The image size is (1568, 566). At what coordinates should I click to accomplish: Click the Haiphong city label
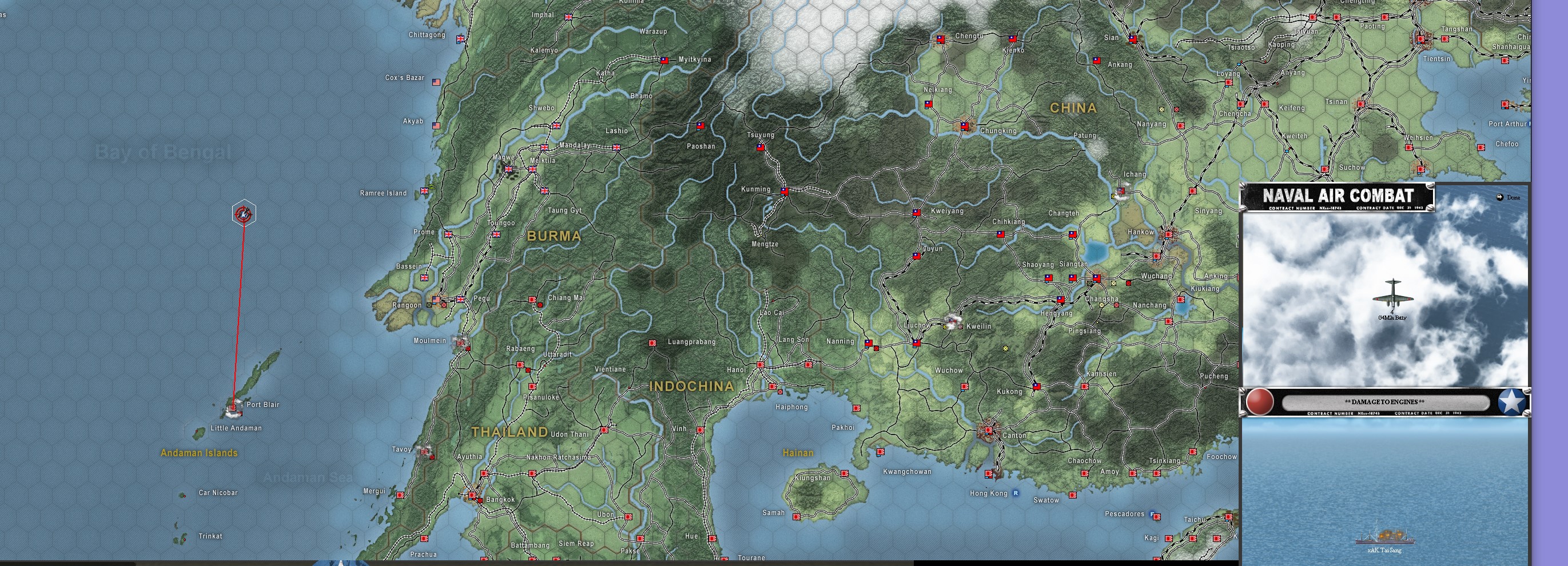[791, 407]
